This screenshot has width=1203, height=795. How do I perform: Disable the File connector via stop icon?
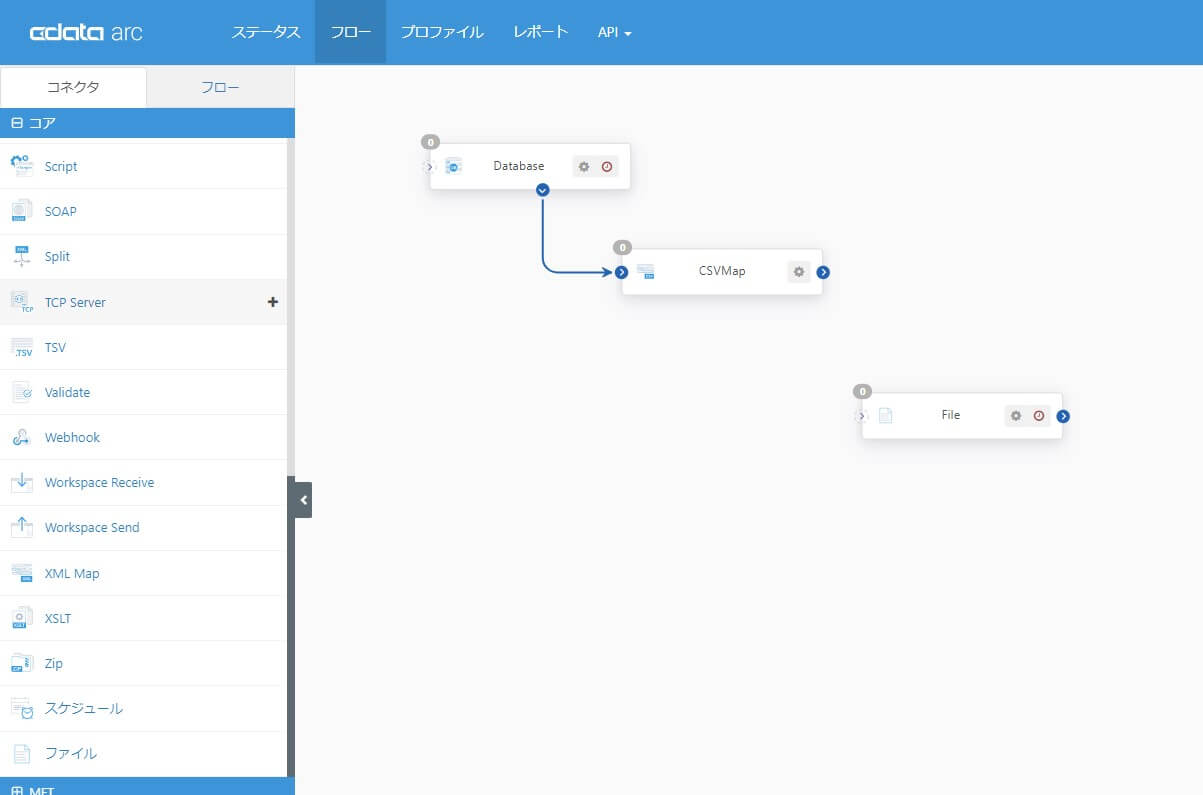coord(1040,415)
